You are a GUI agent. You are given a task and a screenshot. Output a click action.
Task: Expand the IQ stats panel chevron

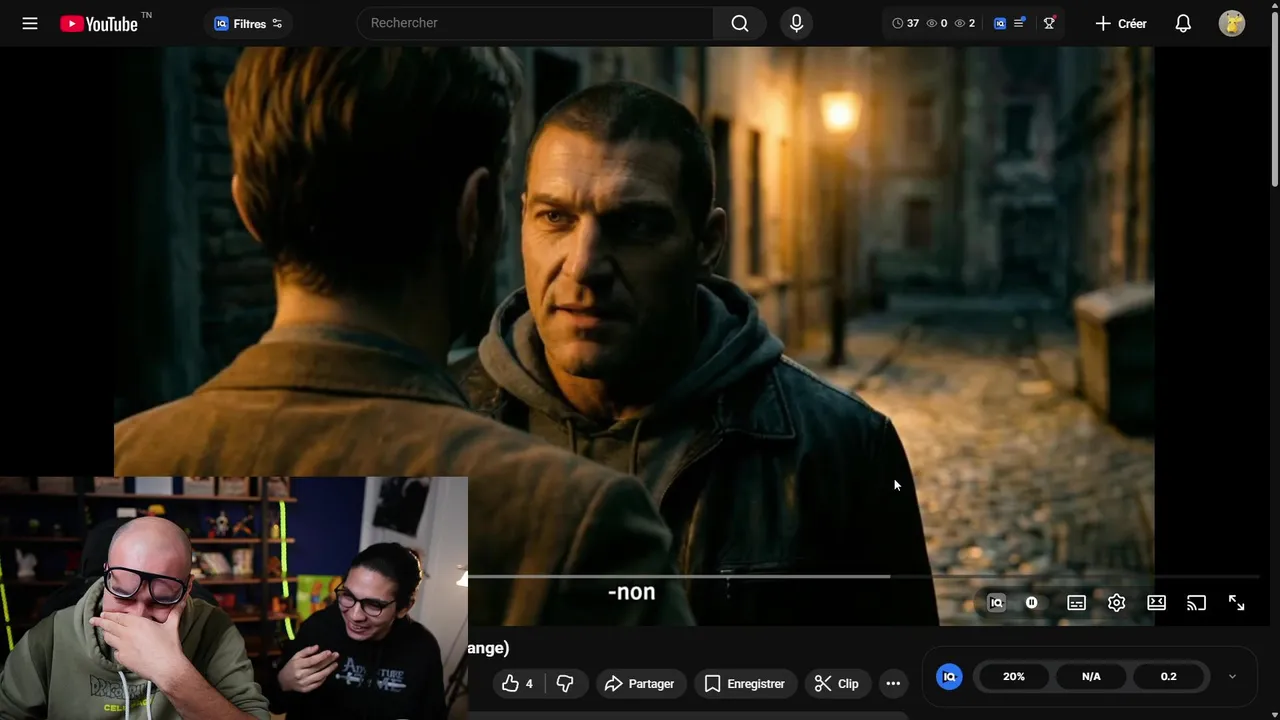pyautogui.click(x=1232, y=677)
